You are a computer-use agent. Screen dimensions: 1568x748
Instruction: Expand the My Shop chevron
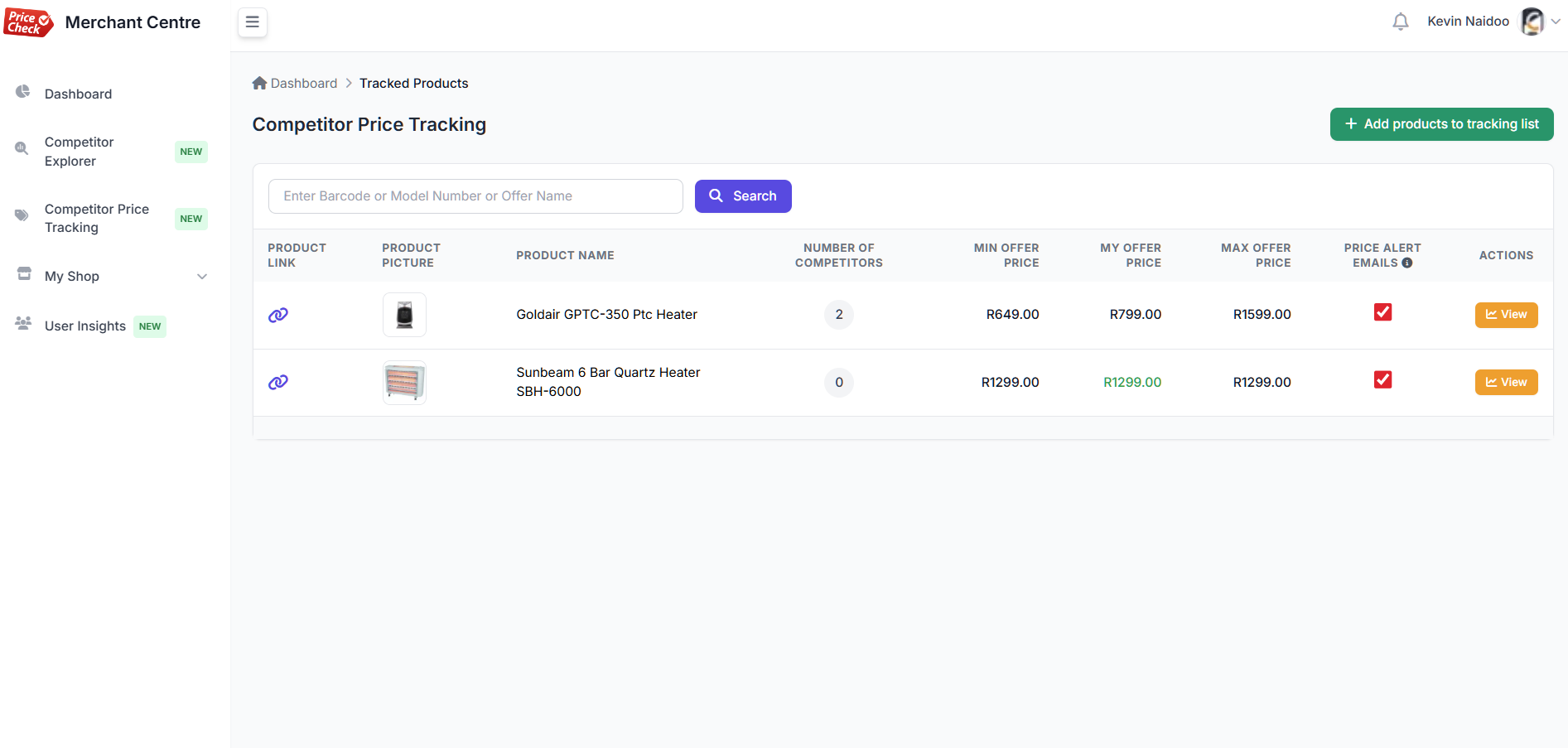202,277
